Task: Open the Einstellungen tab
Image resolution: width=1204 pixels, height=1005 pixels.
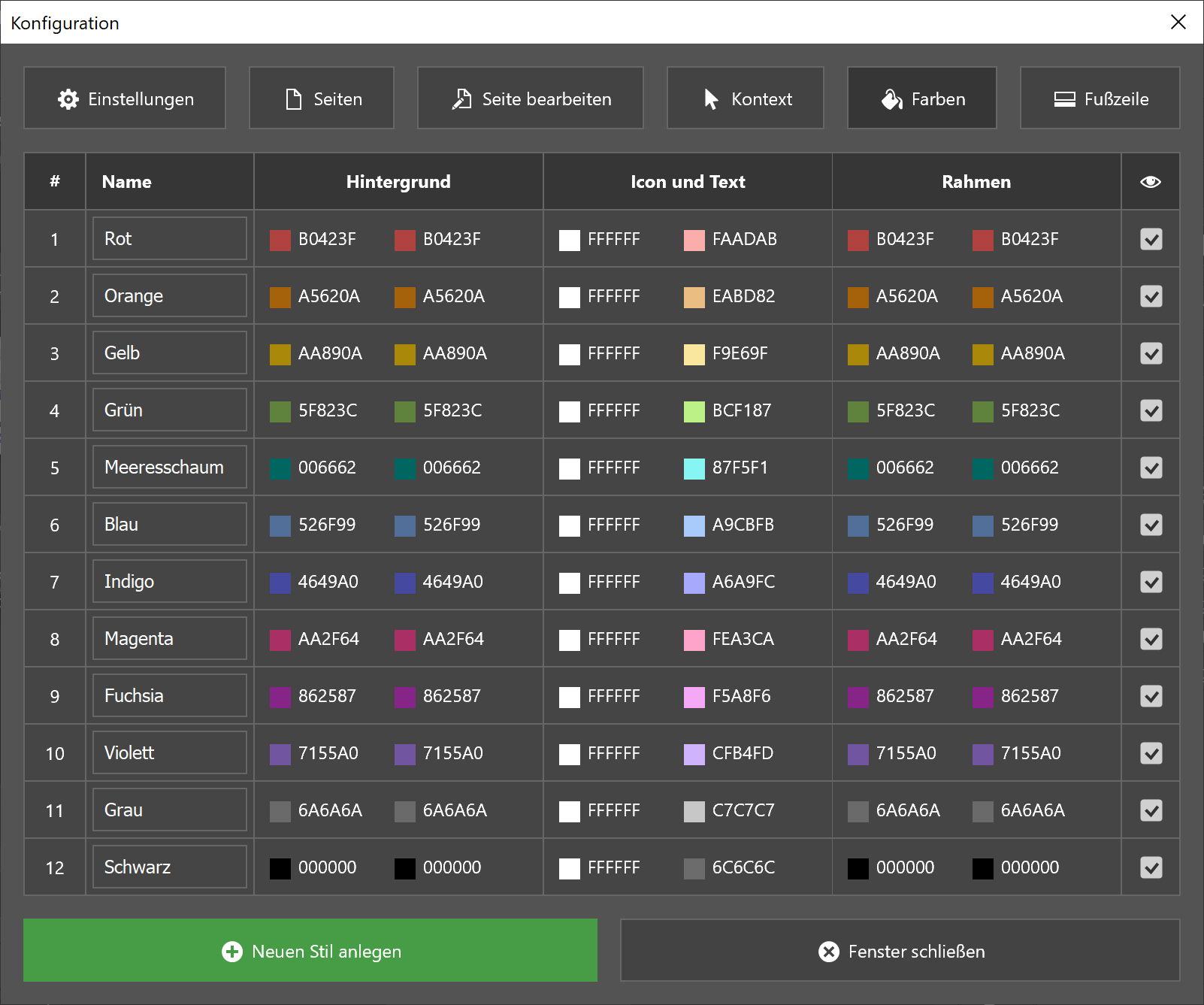Action: 125,98
